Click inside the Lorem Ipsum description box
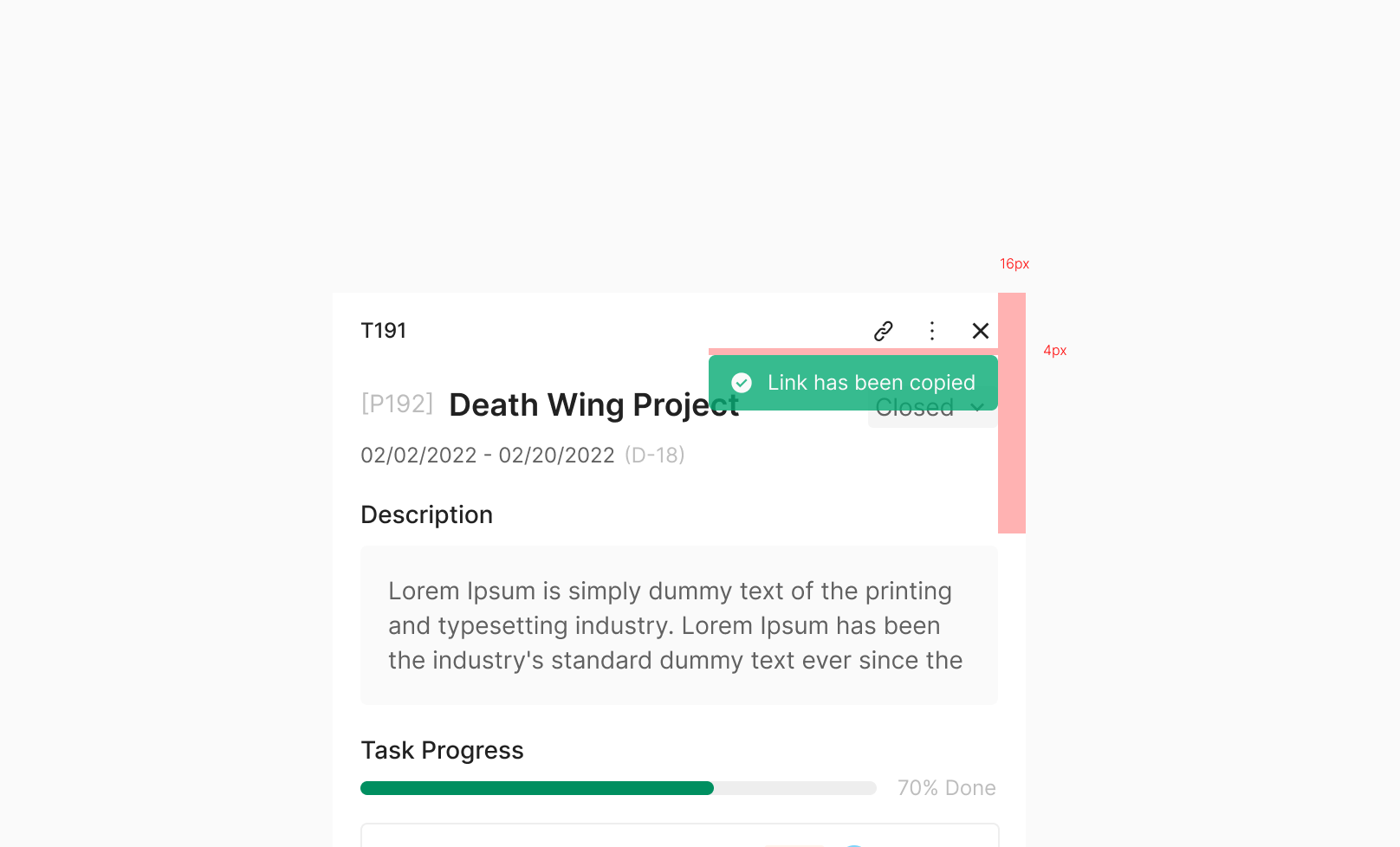The height and width of the screenshot is (847, 1400). [x=679, y=625]
